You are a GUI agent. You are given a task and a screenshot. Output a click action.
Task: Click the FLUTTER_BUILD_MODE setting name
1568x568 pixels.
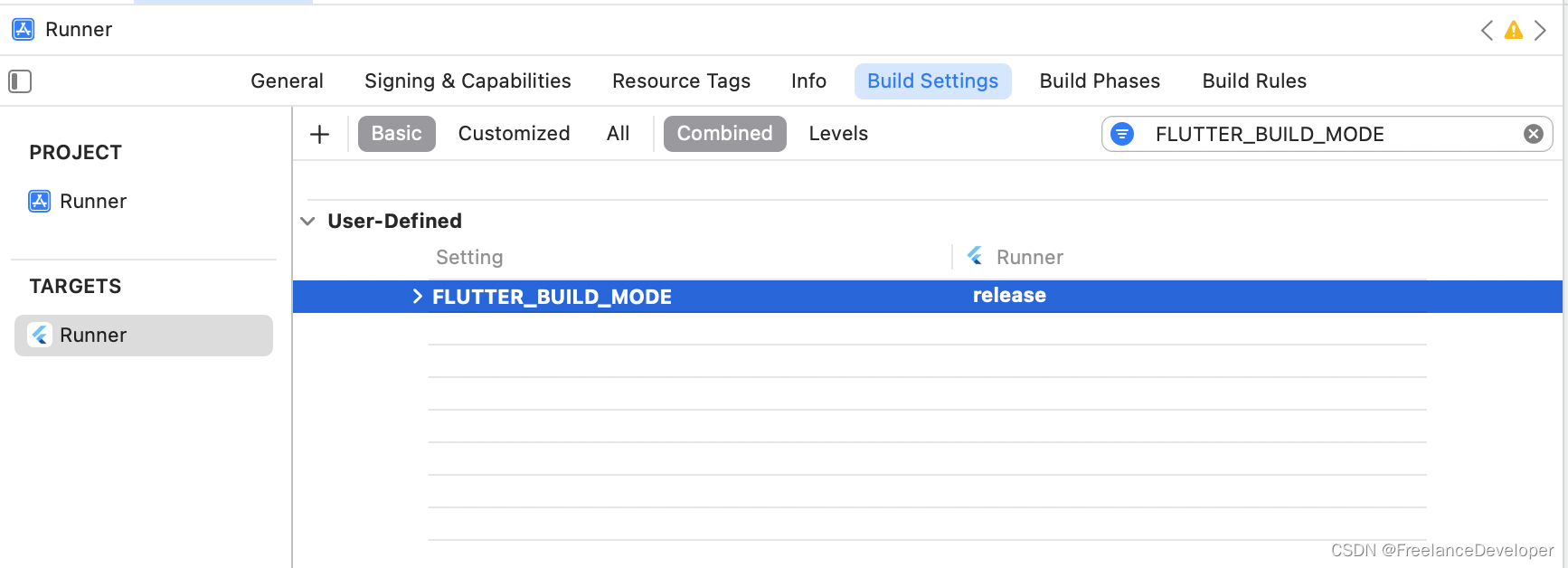pos(552,297)
